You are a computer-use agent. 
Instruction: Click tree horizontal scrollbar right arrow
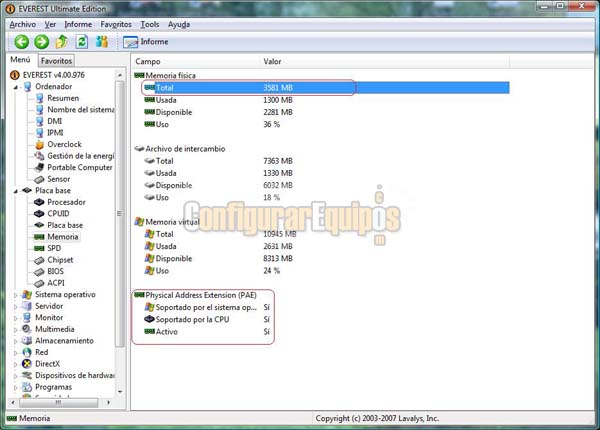pos(109,402)
